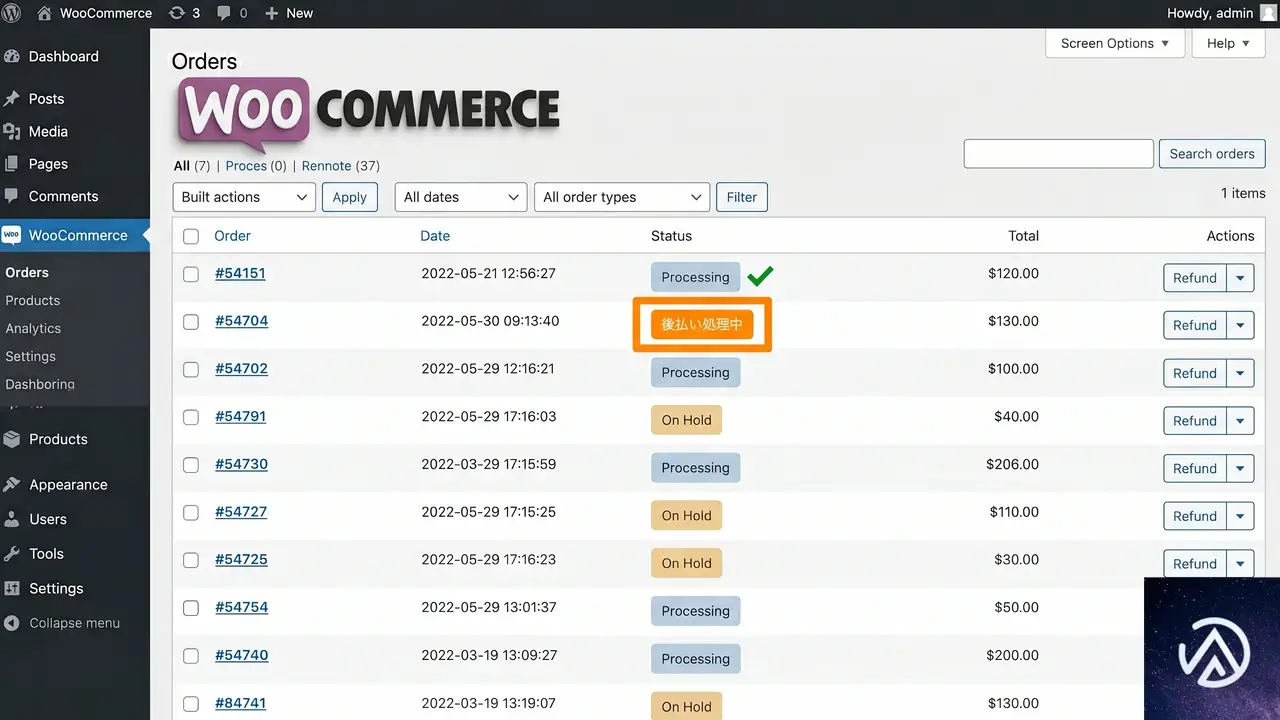Click the home icon beside WooCommerce site name
Viewport: 1280px width, 720px height.
(44, 13)
